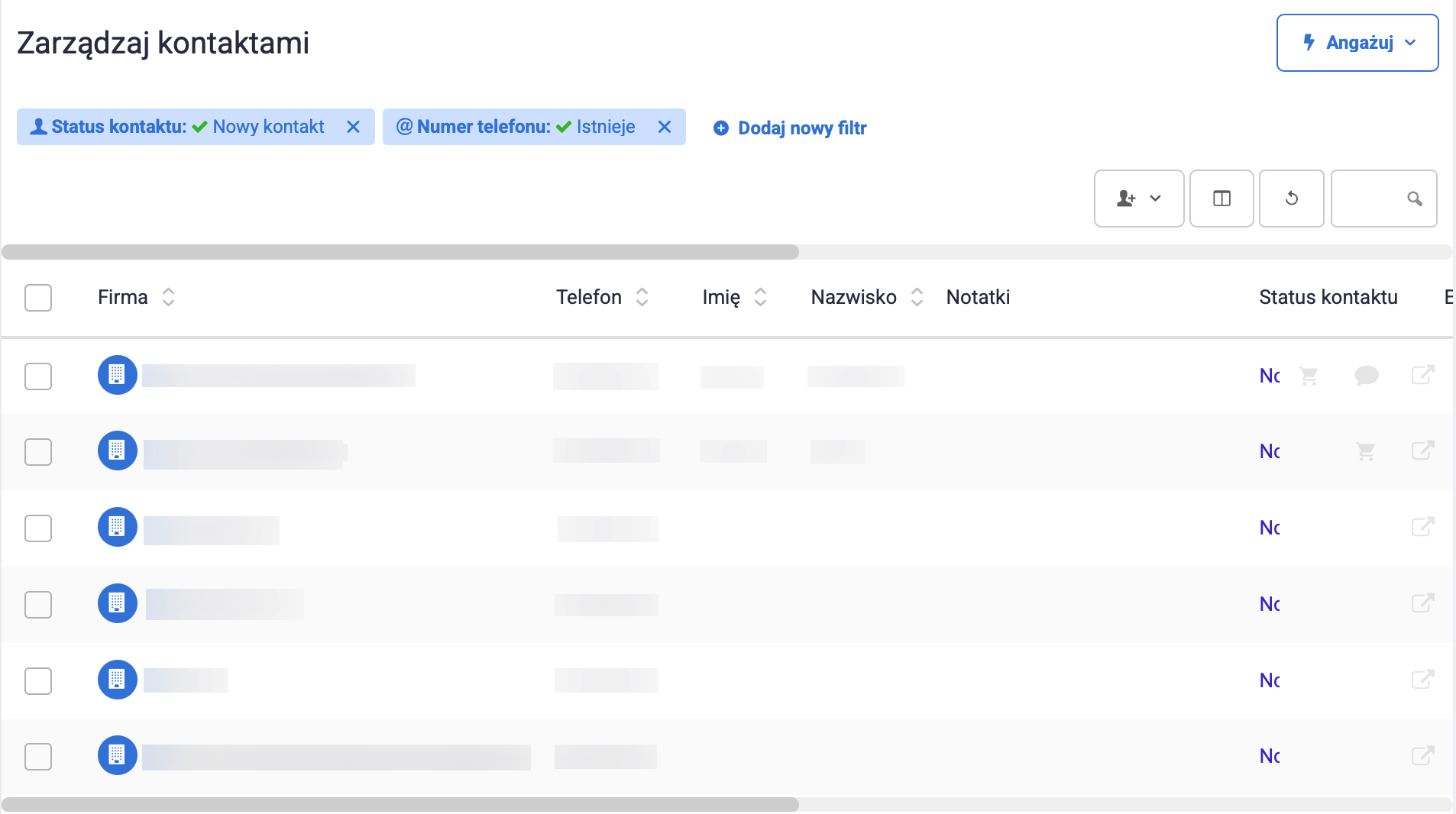The image size is (1456, 814).
Task: Open the Angażuj dropdown menu
Action: coord(1357,43)
